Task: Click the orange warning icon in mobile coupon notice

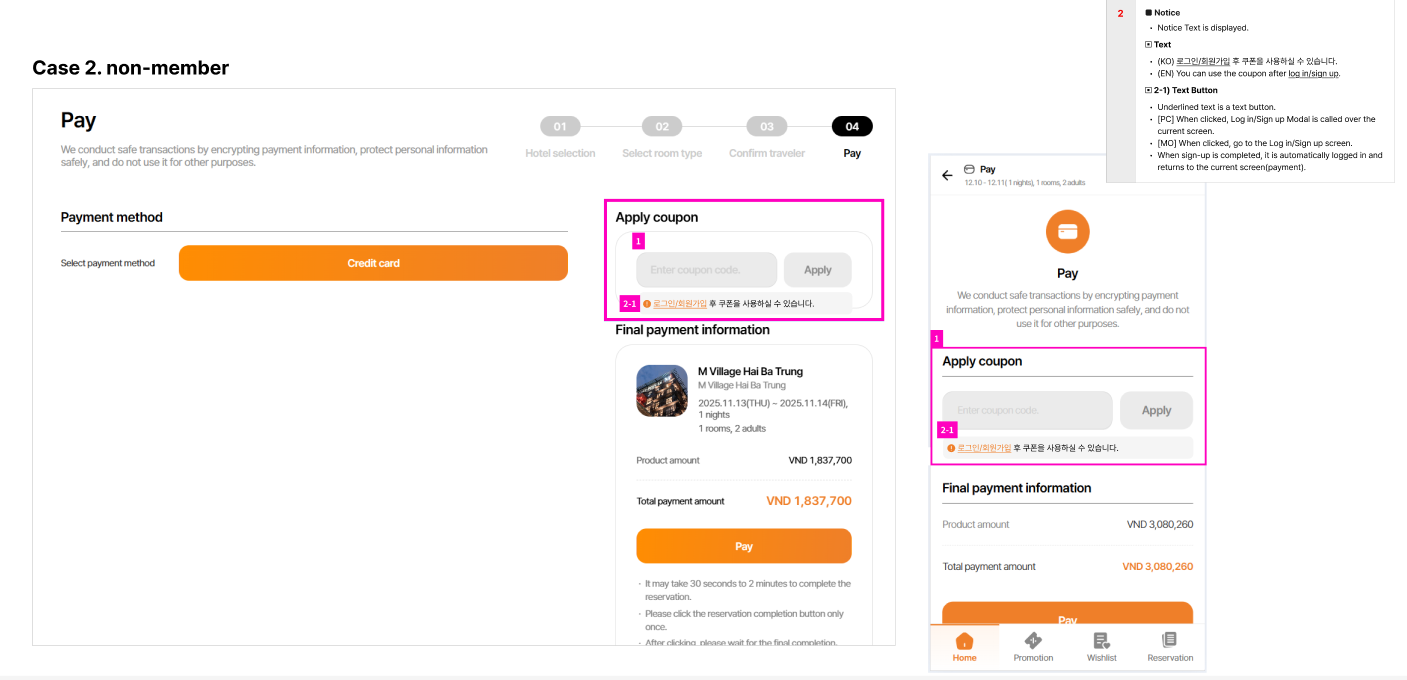Action: pyautogui.click(x=951, y=448)
